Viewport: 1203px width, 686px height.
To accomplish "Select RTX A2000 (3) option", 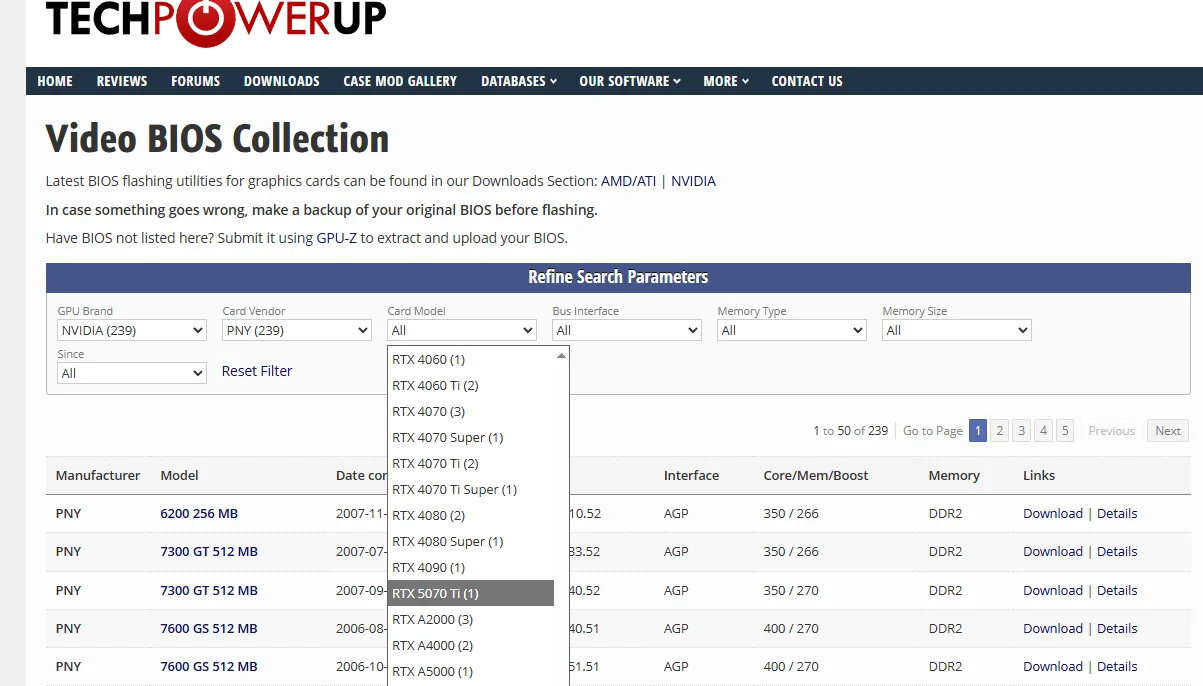I will coord(471,619).
